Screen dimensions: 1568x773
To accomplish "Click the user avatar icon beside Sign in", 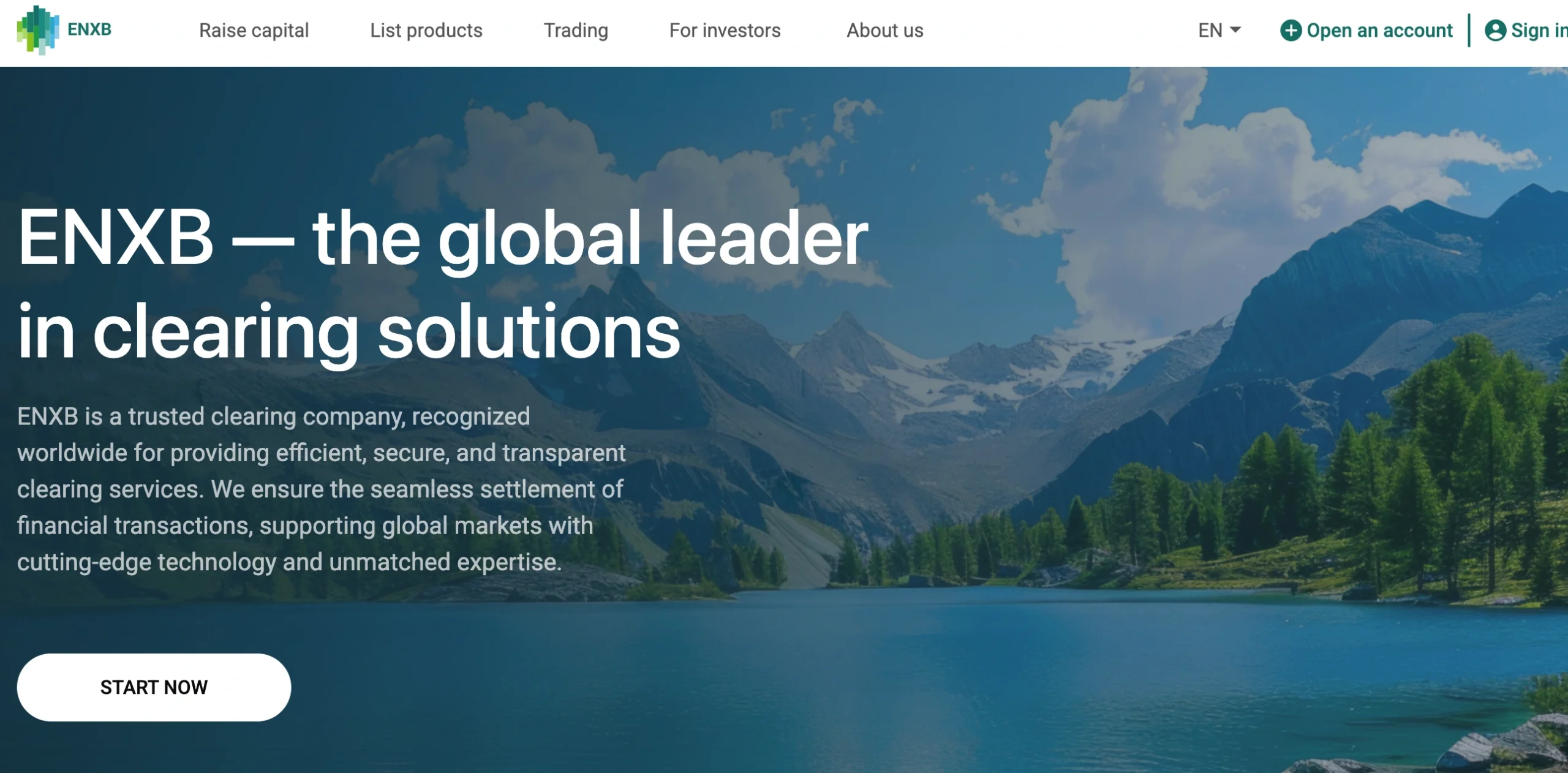I will click(x=1495, y=31).
